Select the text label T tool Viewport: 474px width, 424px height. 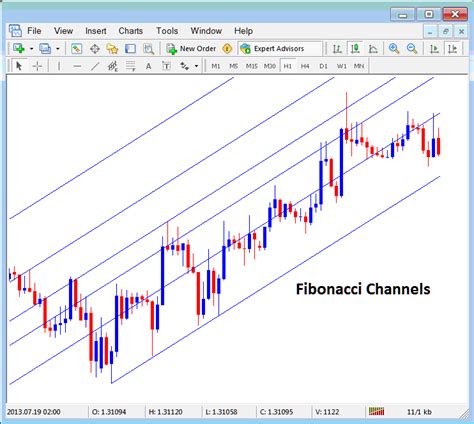click(x=166, y=66)
